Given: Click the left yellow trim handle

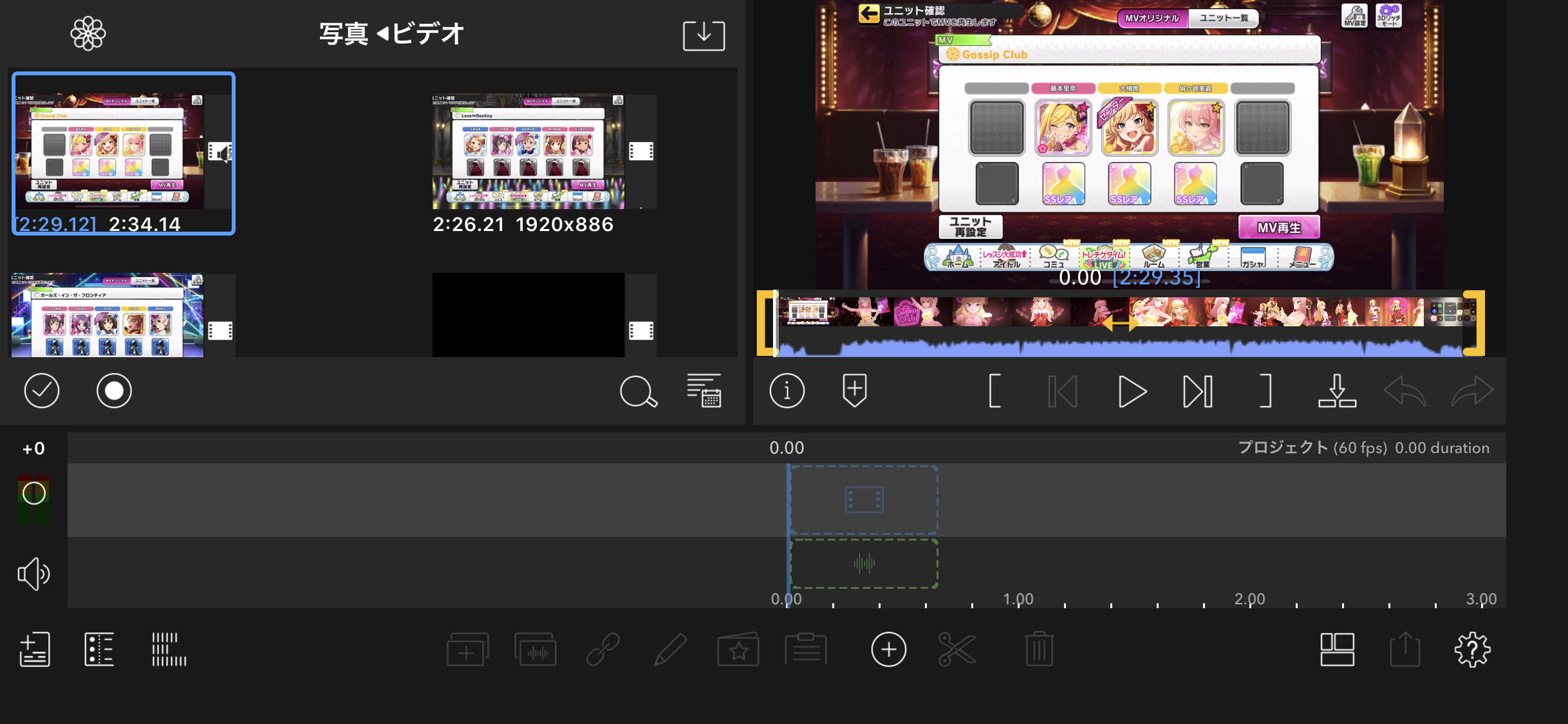Looking at the screenshot, I should point(766,323).
